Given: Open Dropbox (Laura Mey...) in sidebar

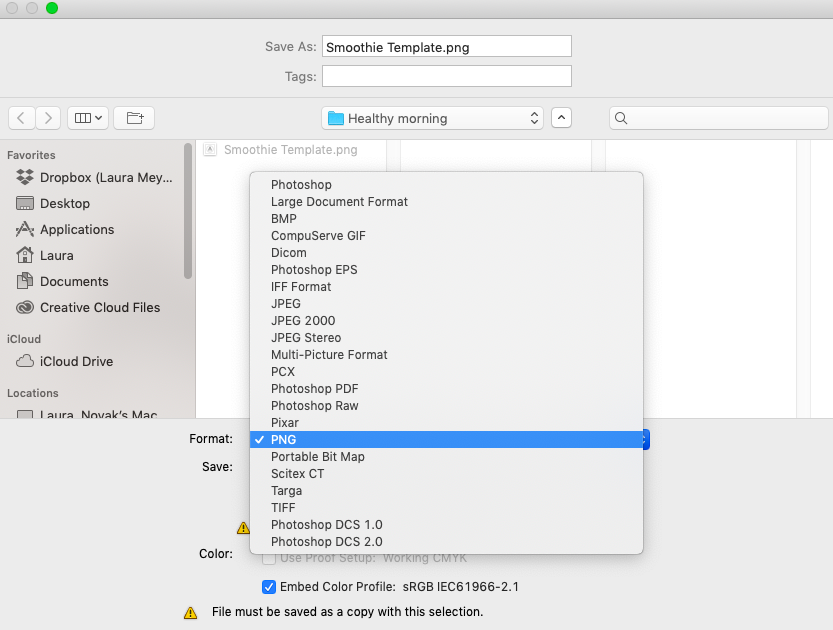Looking at the screenshot, I should 95,177.
